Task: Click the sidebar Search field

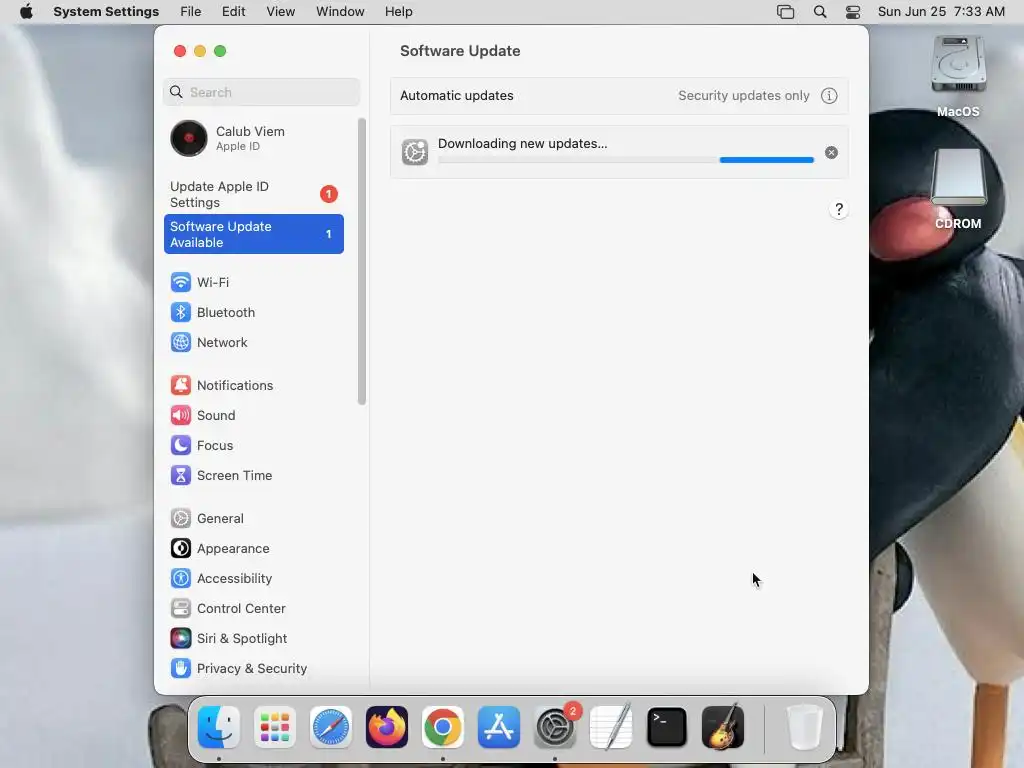Action: point(261,92)
